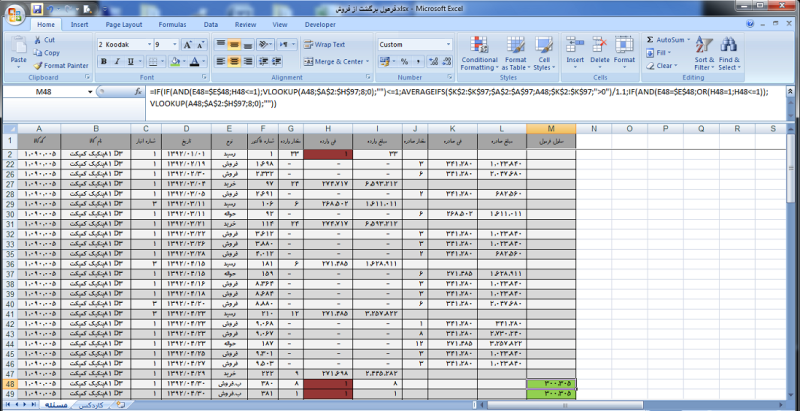The width and height of the screenshot is (800, 411).
Task: Toggle Italic formatting
Action: 117,62
